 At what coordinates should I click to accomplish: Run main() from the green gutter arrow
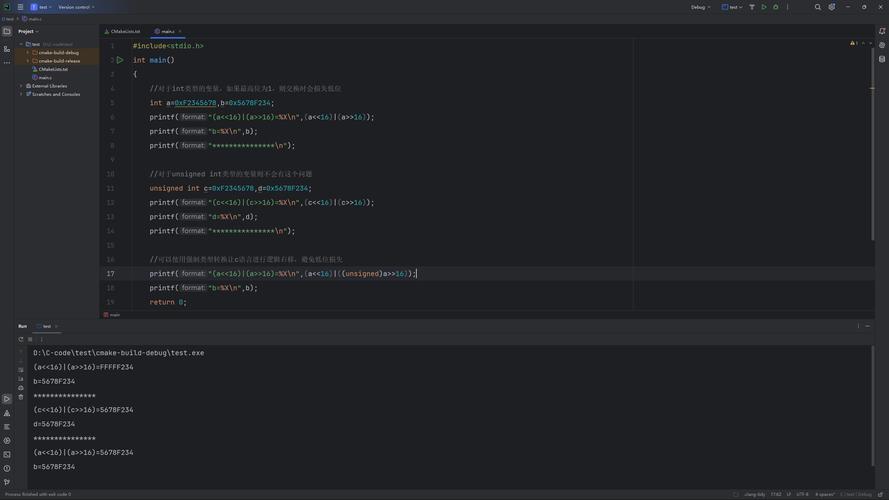pos(120,60)
